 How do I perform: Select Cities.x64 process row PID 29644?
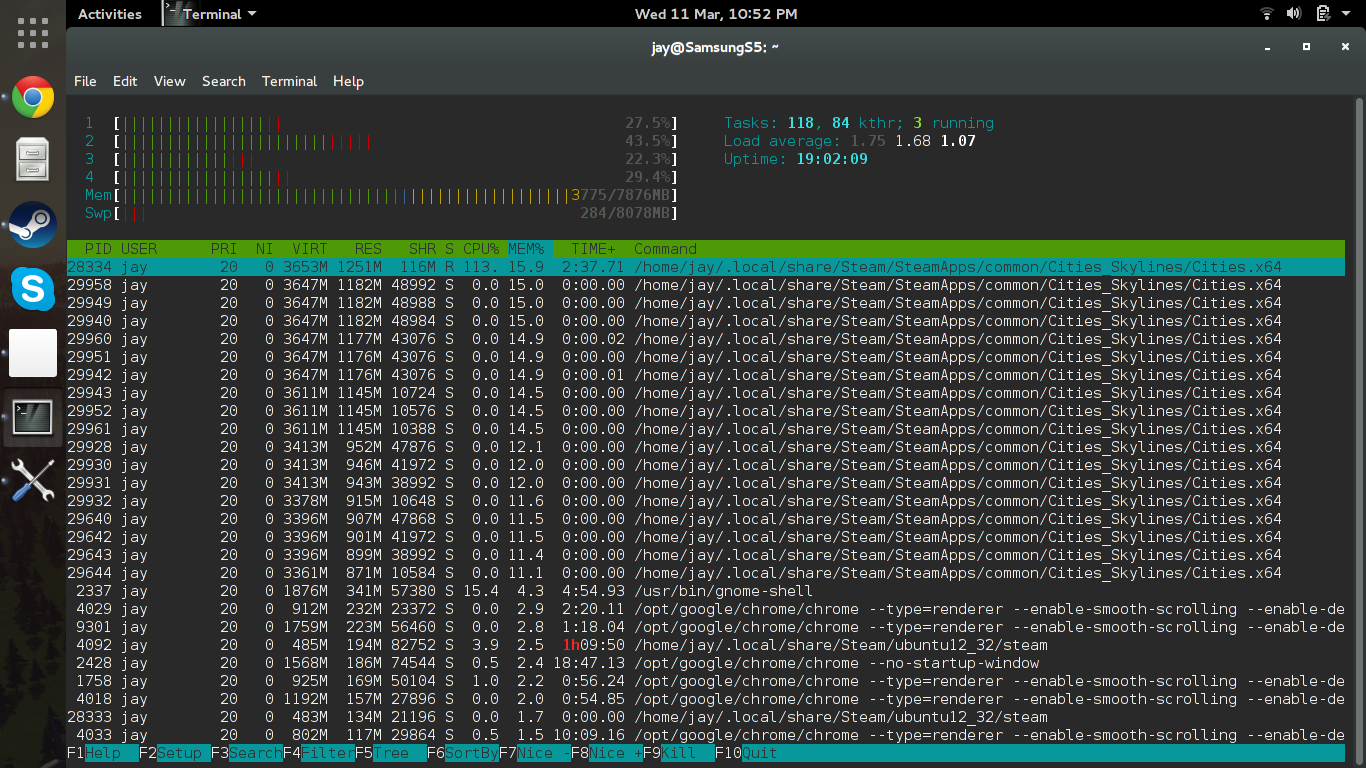click(x=706, y=573)
